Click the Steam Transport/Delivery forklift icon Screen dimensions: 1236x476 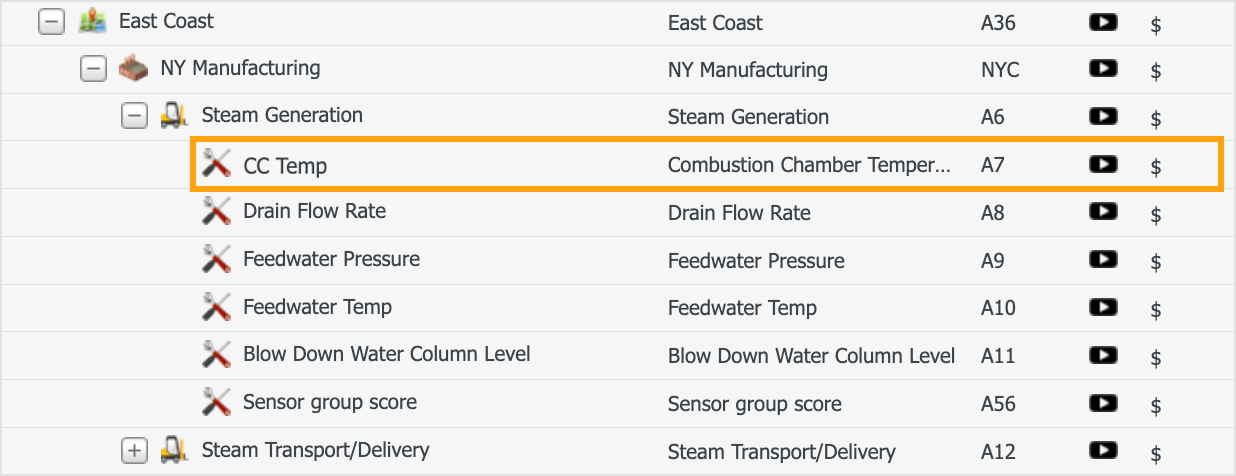(175, 450)
